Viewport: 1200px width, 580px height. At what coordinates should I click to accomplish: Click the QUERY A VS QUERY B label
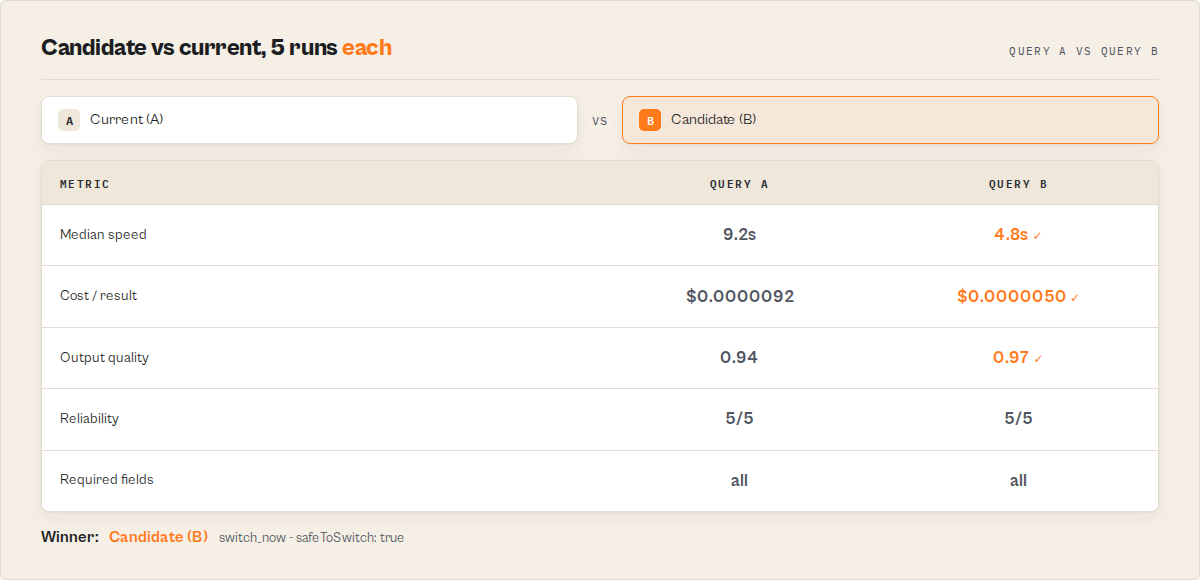click(x=1083, y=51)
